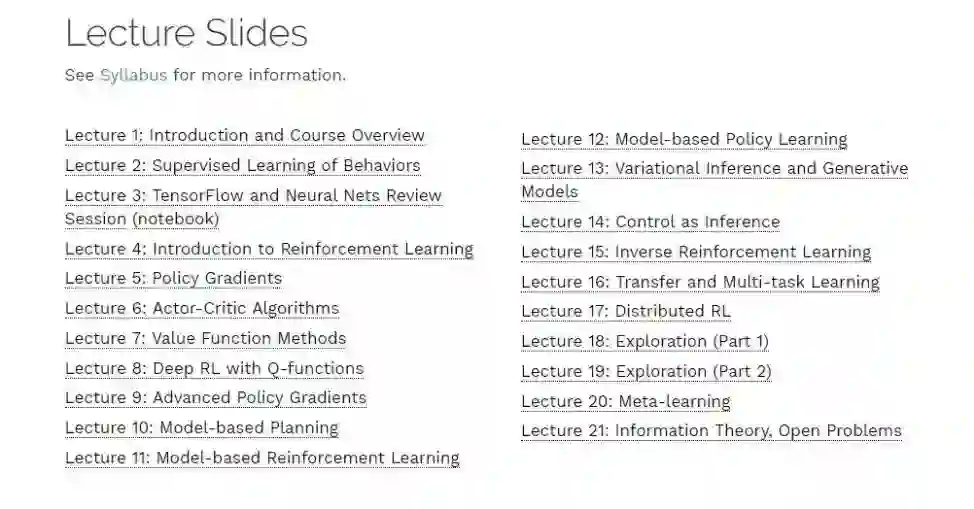This screenshot has width=974, height=509.
Task: Open Lecture 10: Model-based Planning
Action: tap(202, 428)
